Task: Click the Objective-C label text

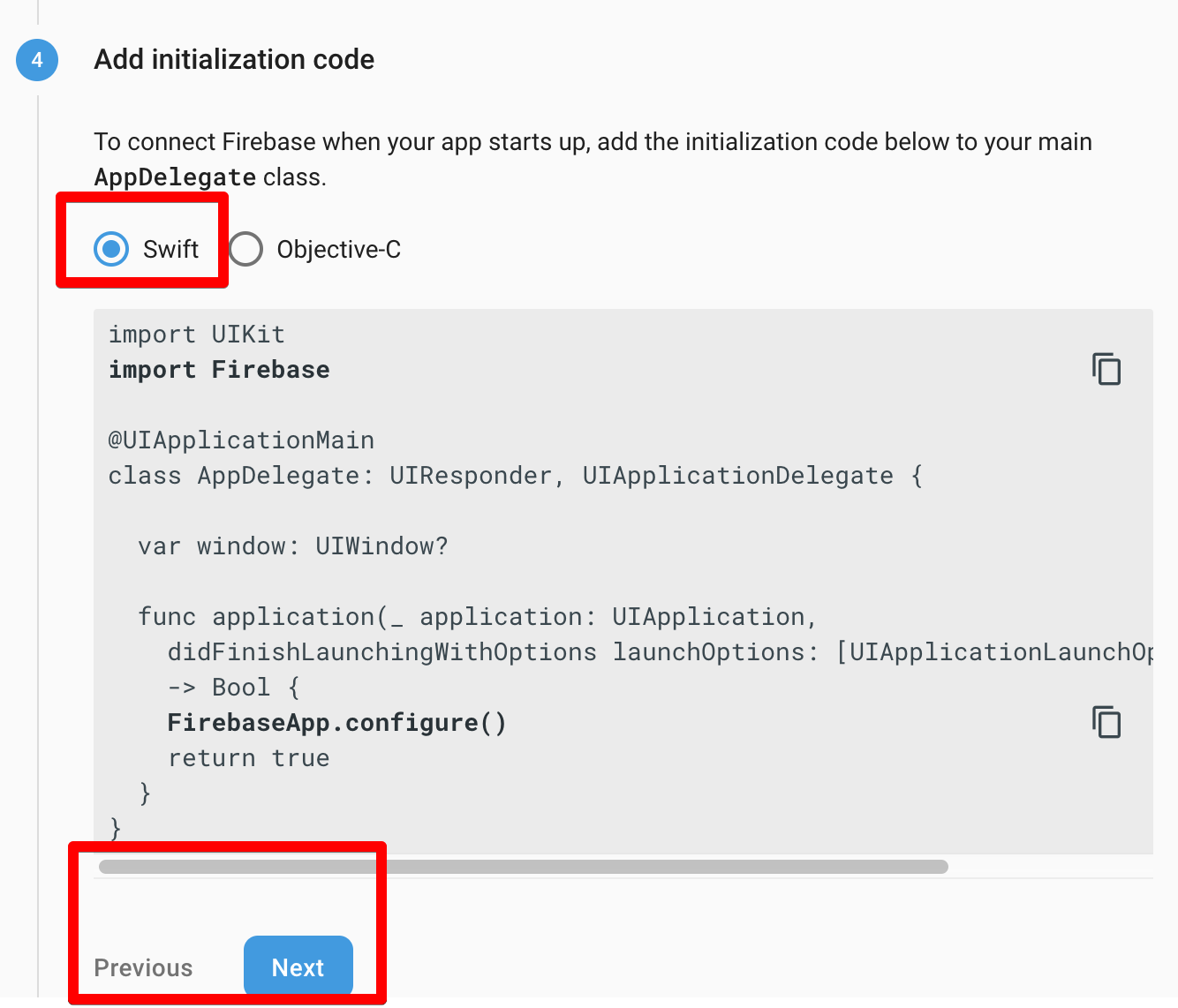Action: [339, 250]
